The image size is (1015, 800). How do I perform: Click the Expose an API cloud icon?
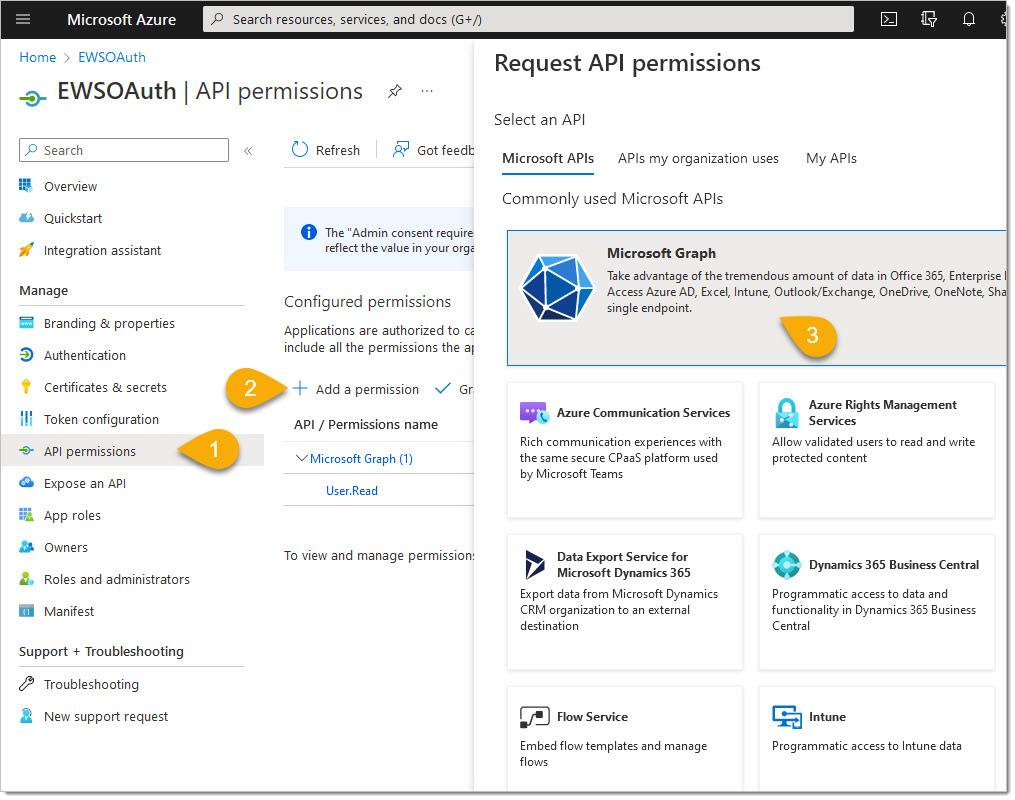coord(27,483)
